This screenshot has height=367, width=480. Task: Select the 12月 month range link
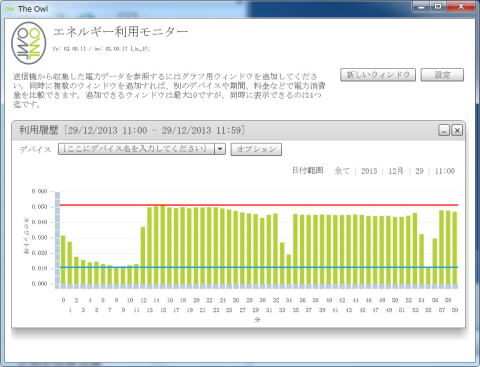point(396,171)
